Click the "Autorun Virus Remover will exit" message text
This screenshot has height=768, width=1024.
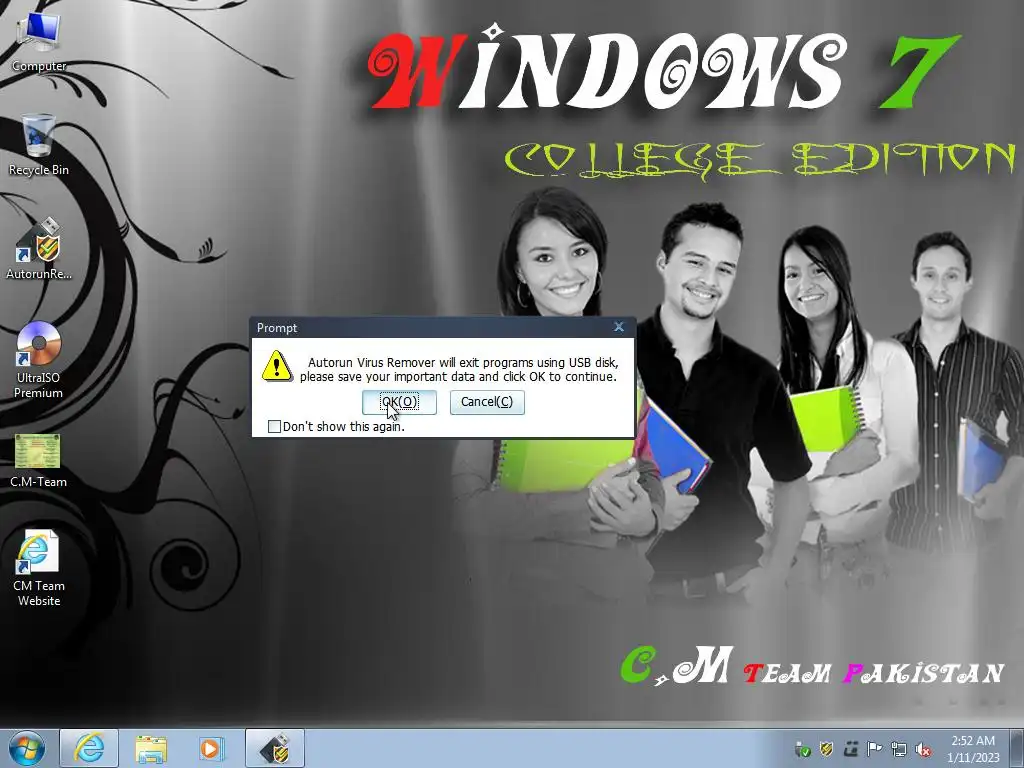coord(458,370)
